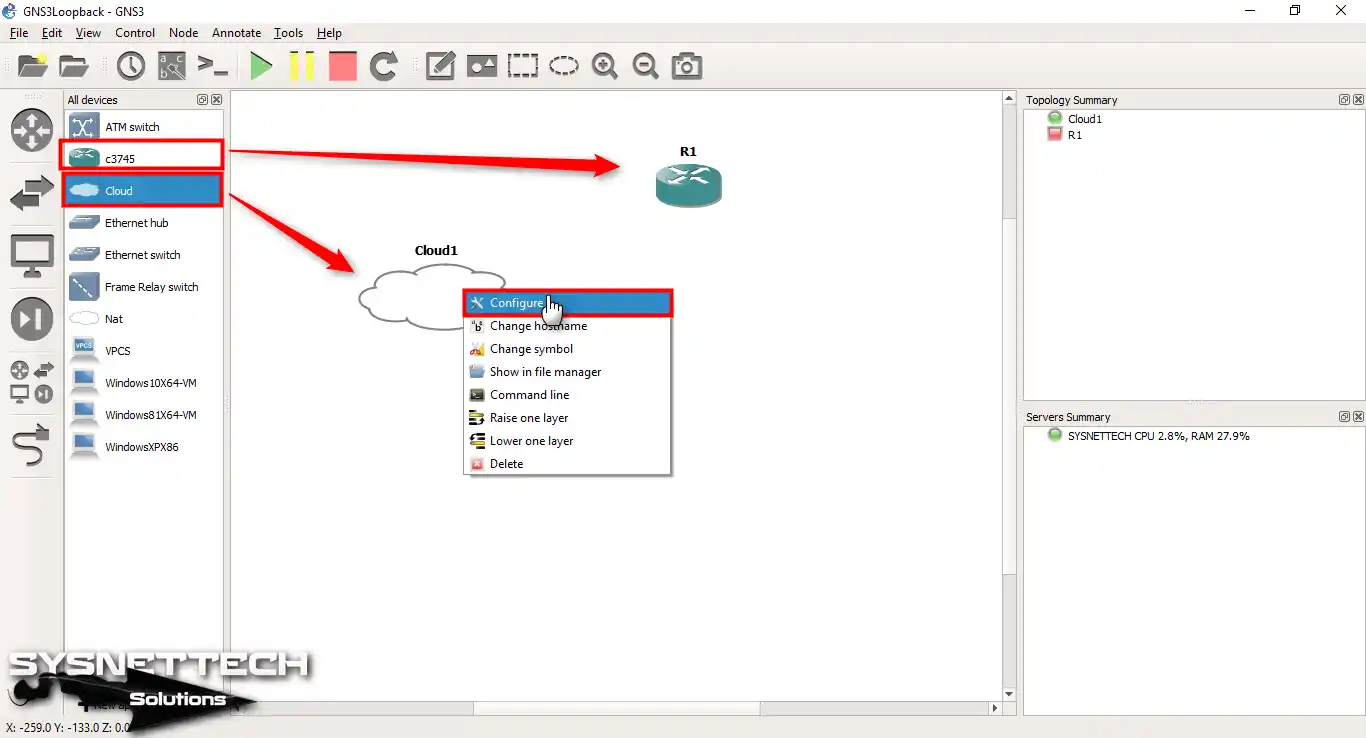Select c3745 router in device list

pyautogui.click(x=143, y=158)
